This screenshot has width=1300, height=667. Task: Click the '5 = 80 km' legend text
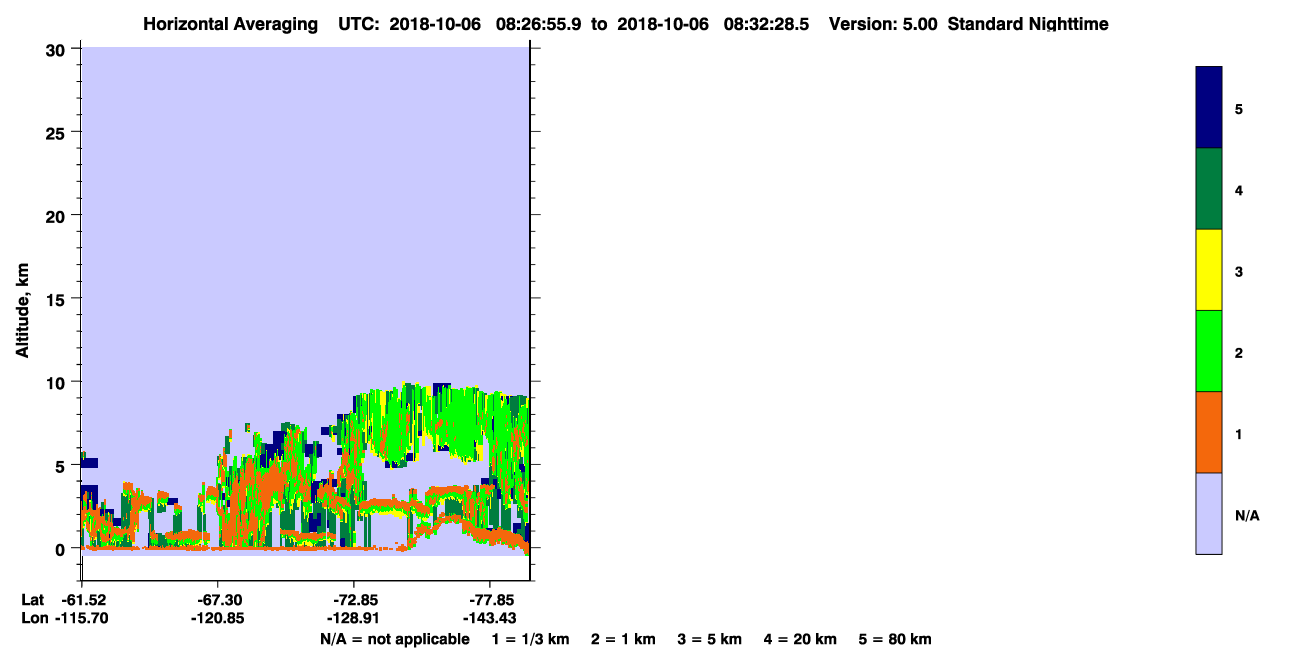(x=895, y=639)
